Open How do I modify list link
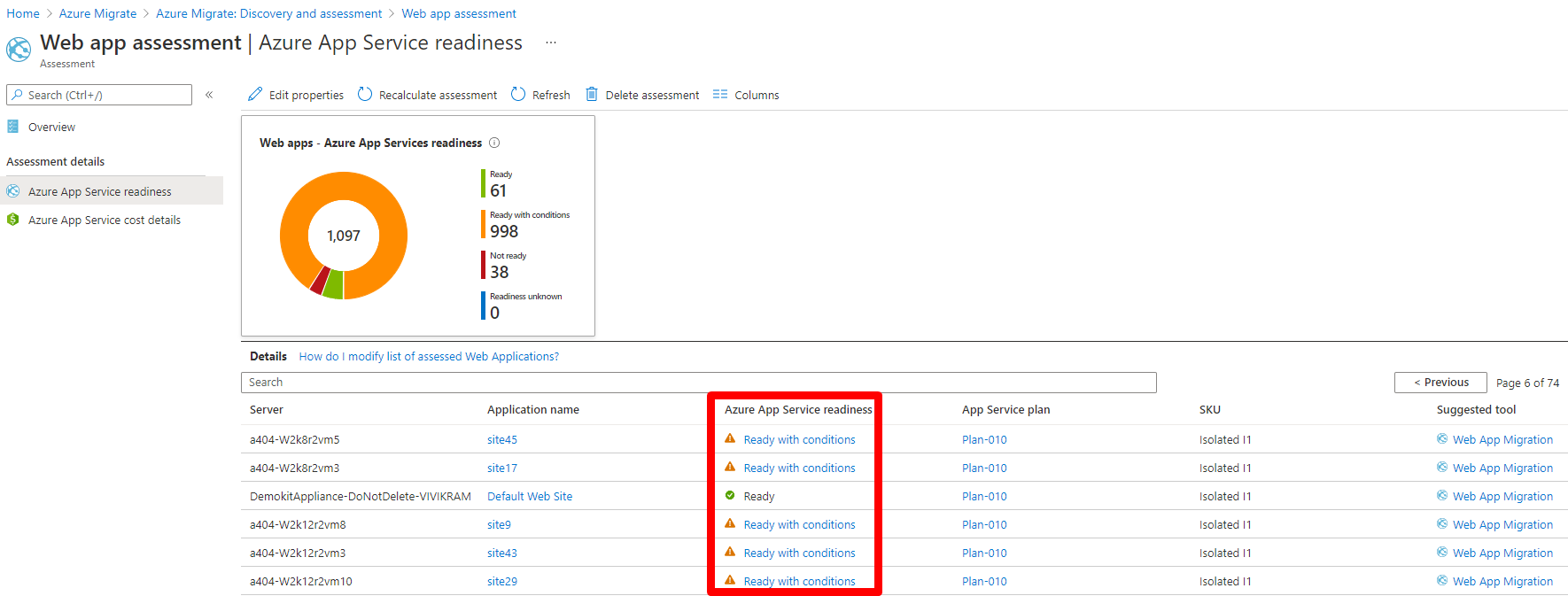 coord(429,356)
